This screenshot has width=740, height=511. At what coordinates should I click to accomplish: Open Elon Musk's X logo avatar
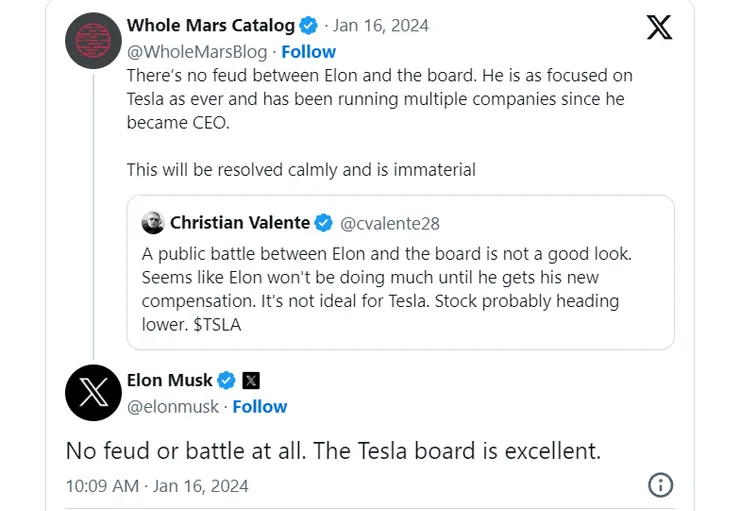[x=93, y=392]
